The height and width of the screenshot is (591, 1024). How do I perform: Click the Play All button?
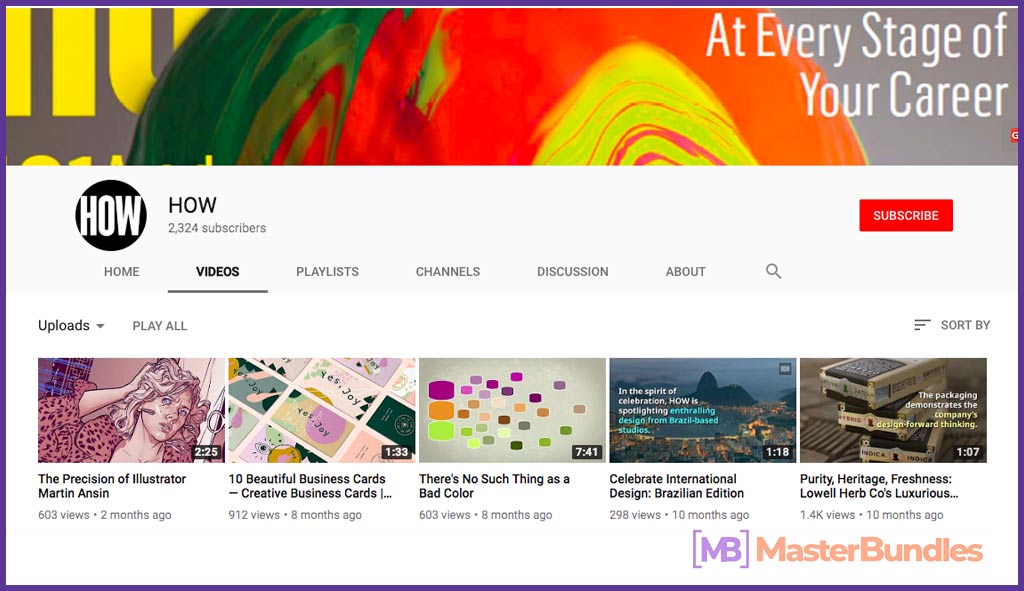[160, 326]
